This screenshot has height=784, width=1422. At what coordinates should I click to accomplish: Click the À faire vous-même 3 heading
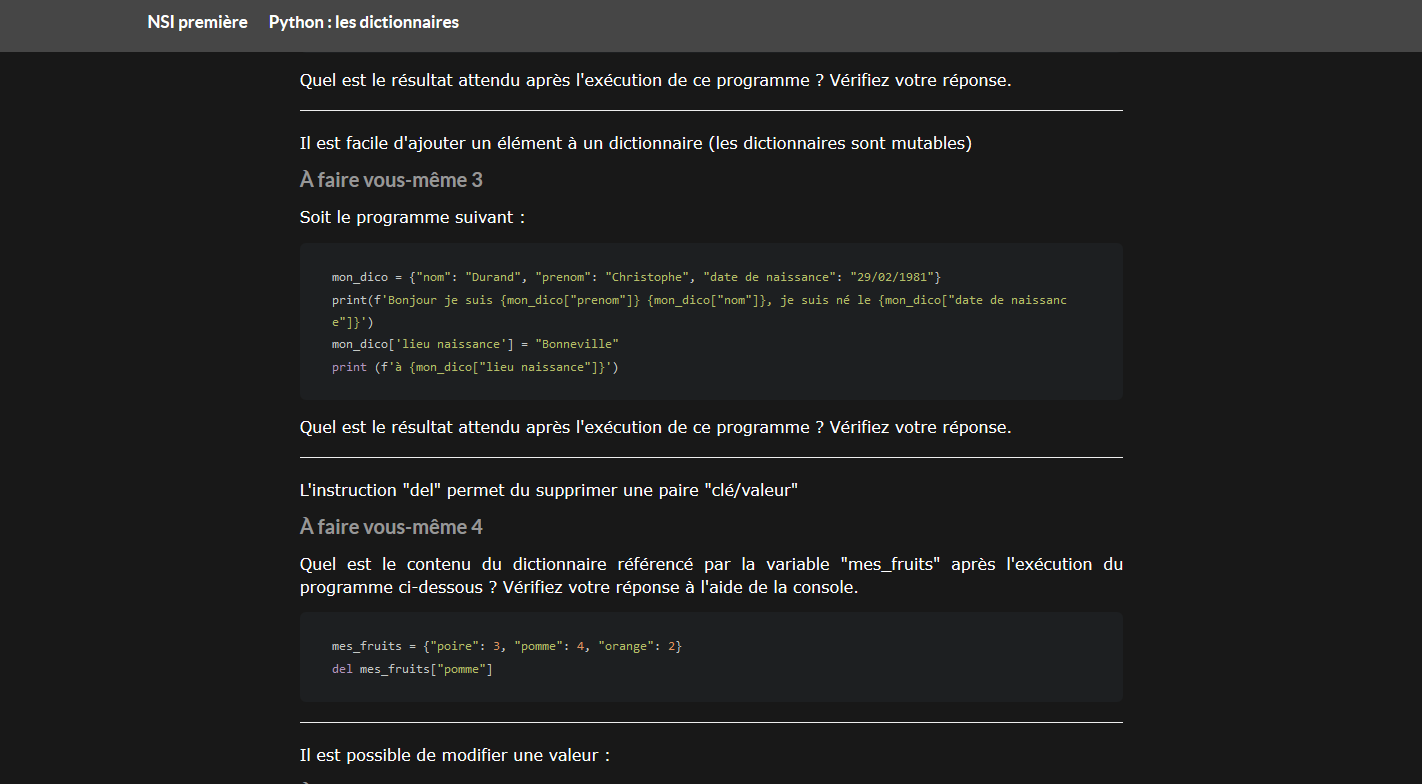click(x=392, y=180)
